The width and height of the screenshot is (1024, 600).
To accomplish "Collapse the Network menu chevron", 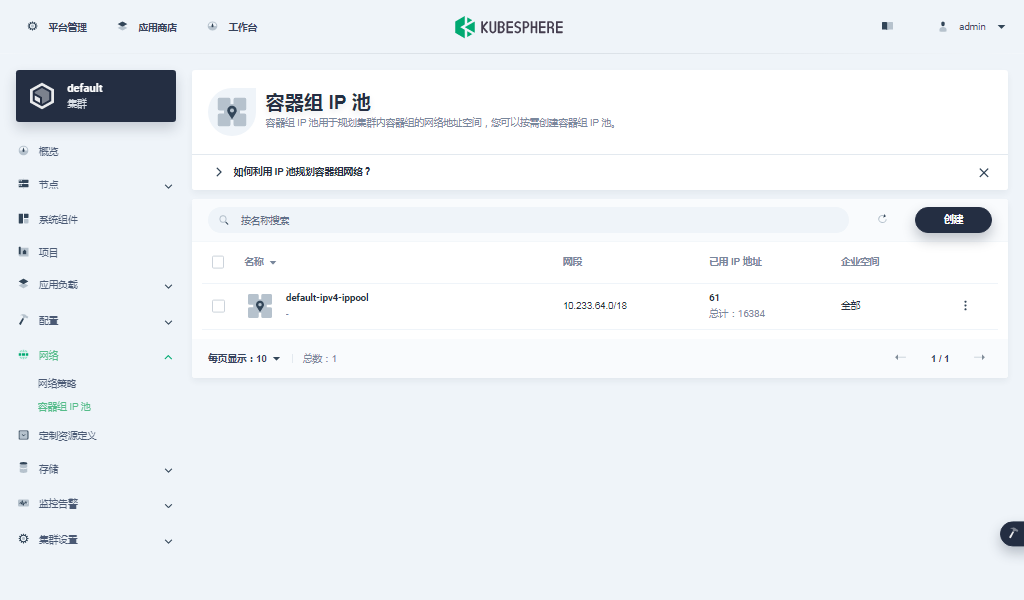I will pos(168,357).
